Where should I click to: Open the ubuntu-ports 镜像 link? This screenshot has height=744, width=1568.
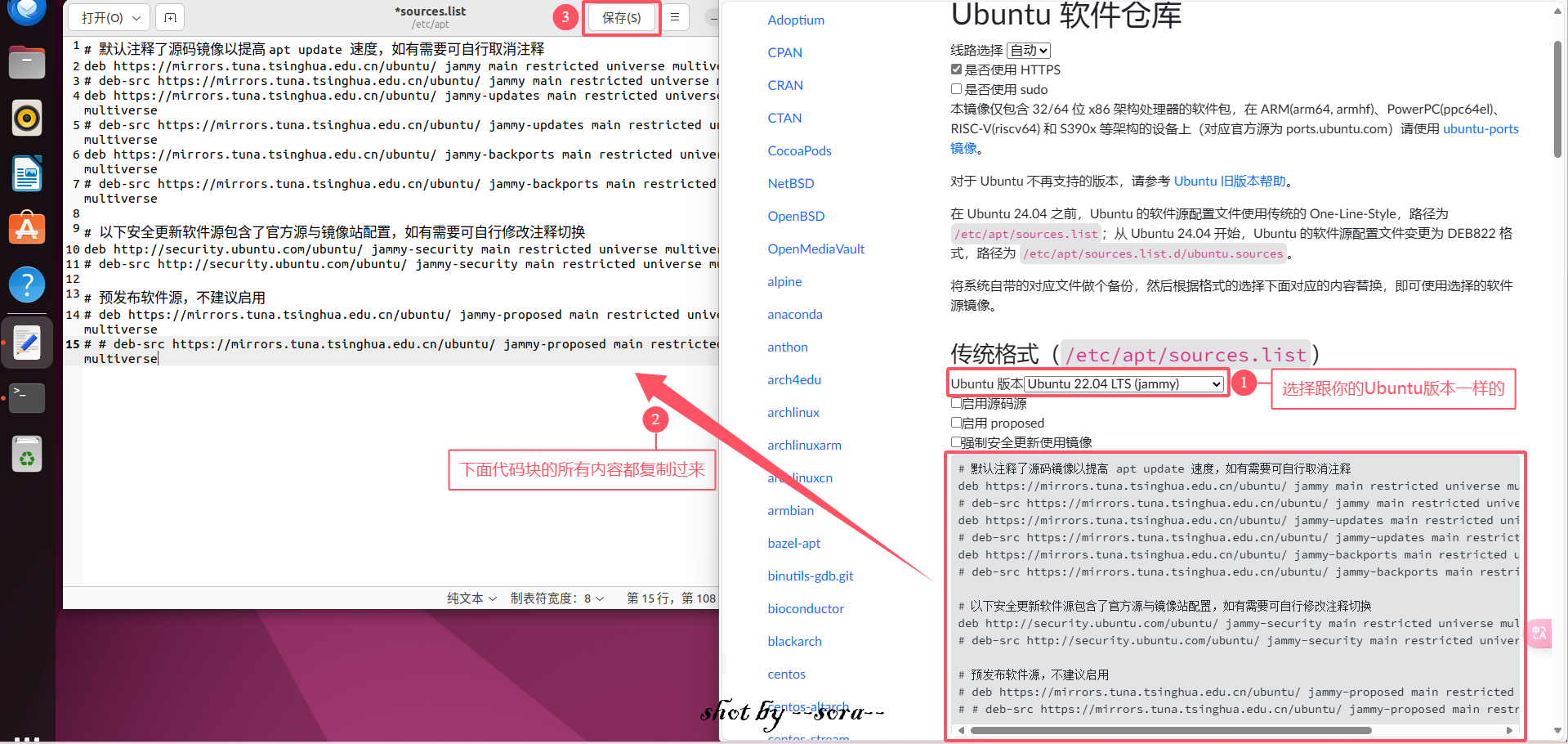(x=1481, y=128)
